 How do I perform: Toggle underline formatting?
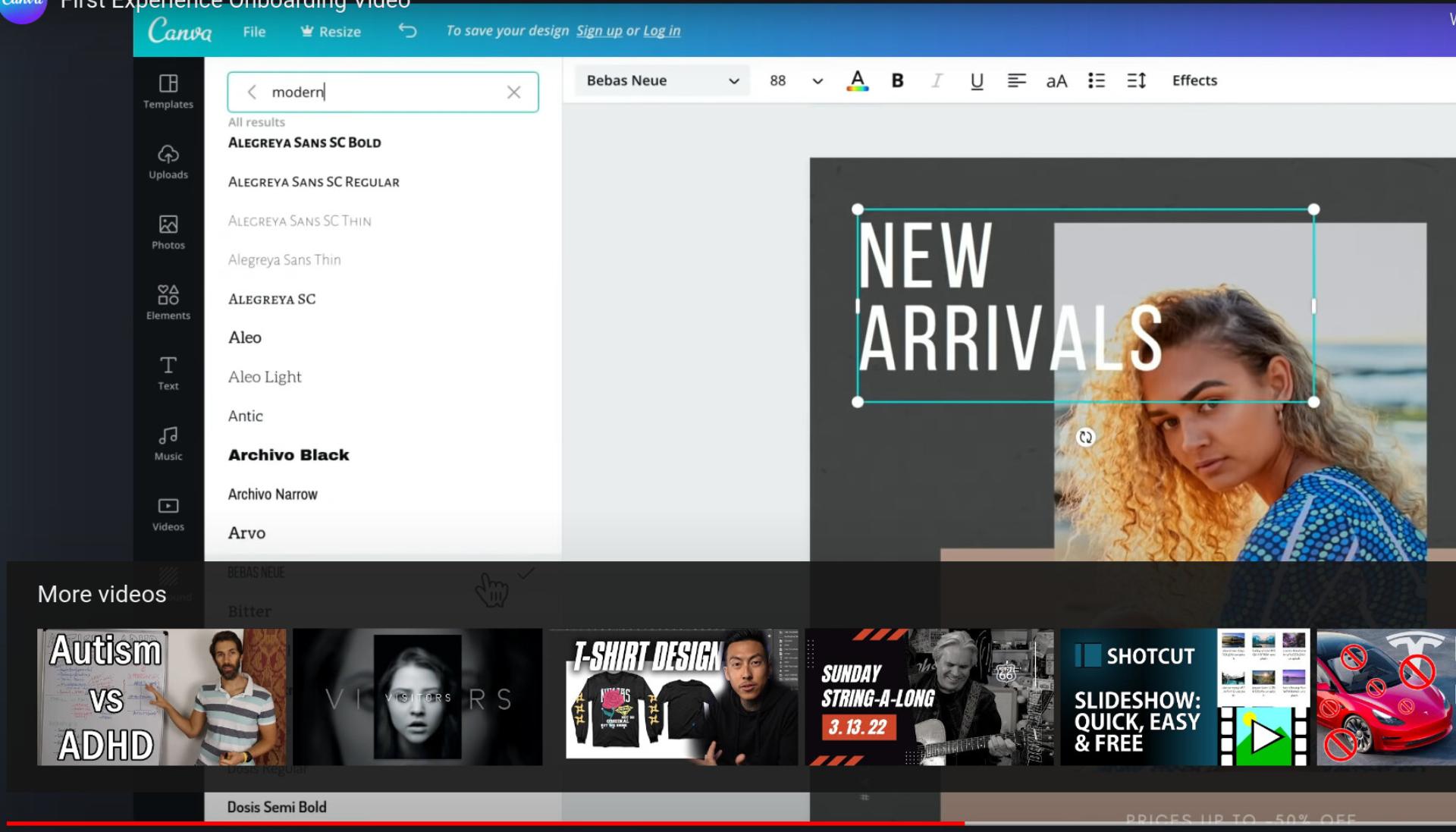click(977, 80)
